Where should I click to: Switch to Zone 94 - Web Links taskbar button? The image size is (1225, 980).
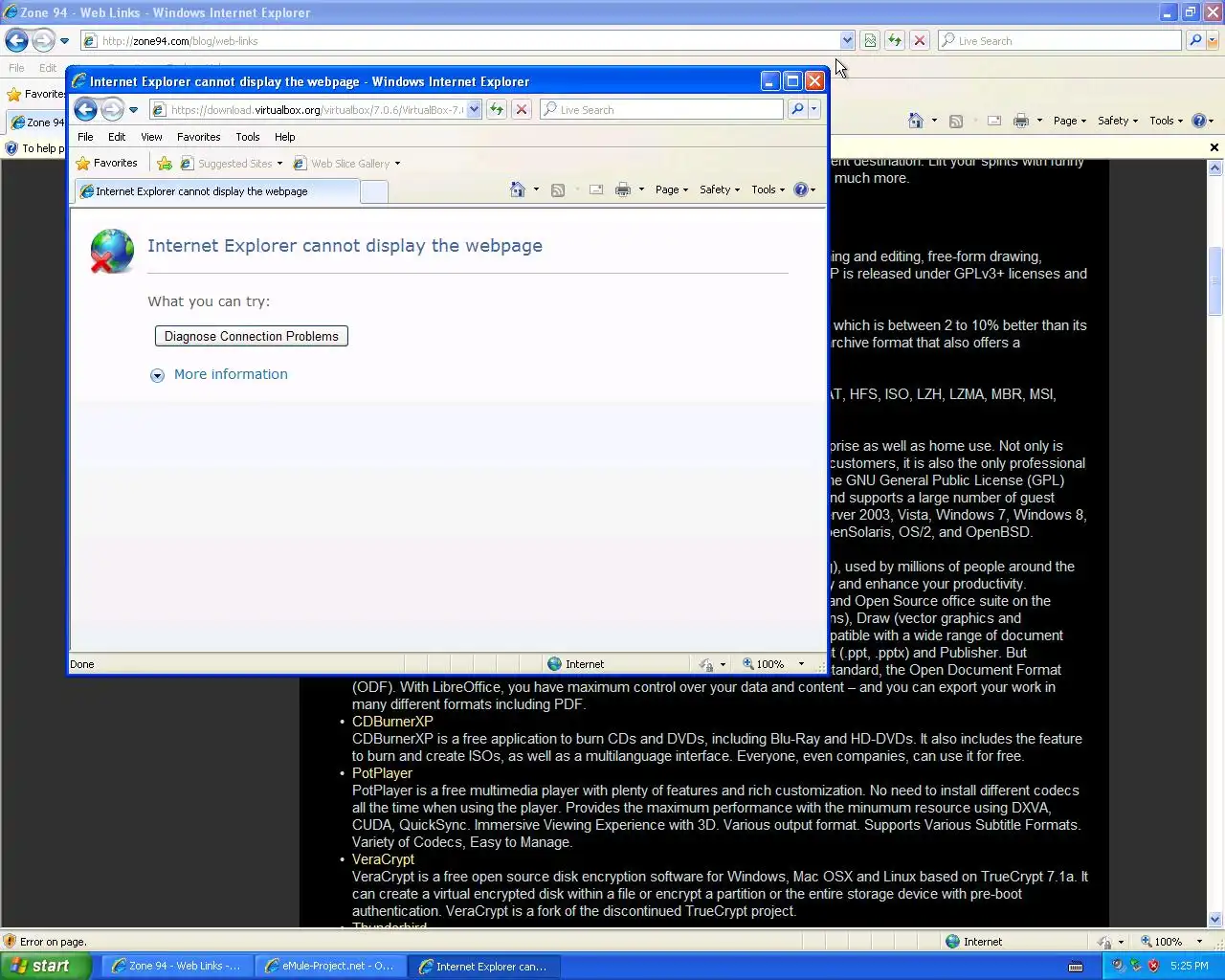[x=177, y=967]
